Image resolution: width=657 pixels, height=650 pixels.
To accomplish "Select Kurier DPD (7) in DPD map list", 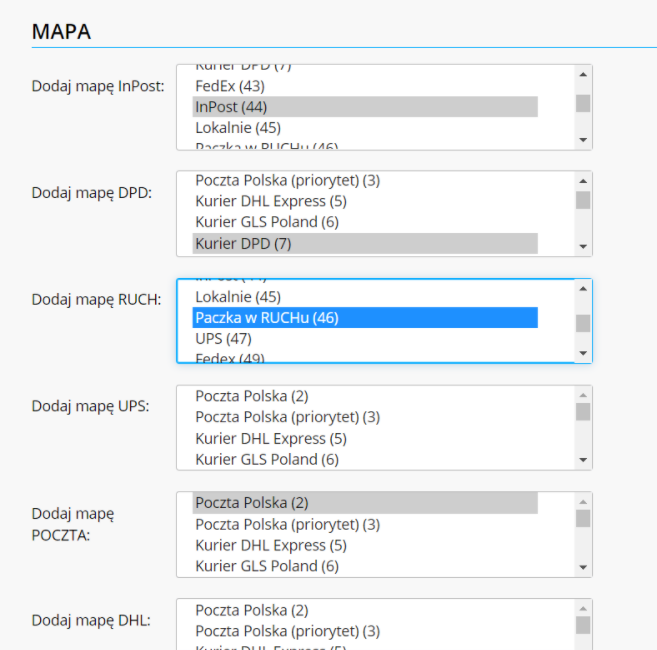I will point(365,243).
